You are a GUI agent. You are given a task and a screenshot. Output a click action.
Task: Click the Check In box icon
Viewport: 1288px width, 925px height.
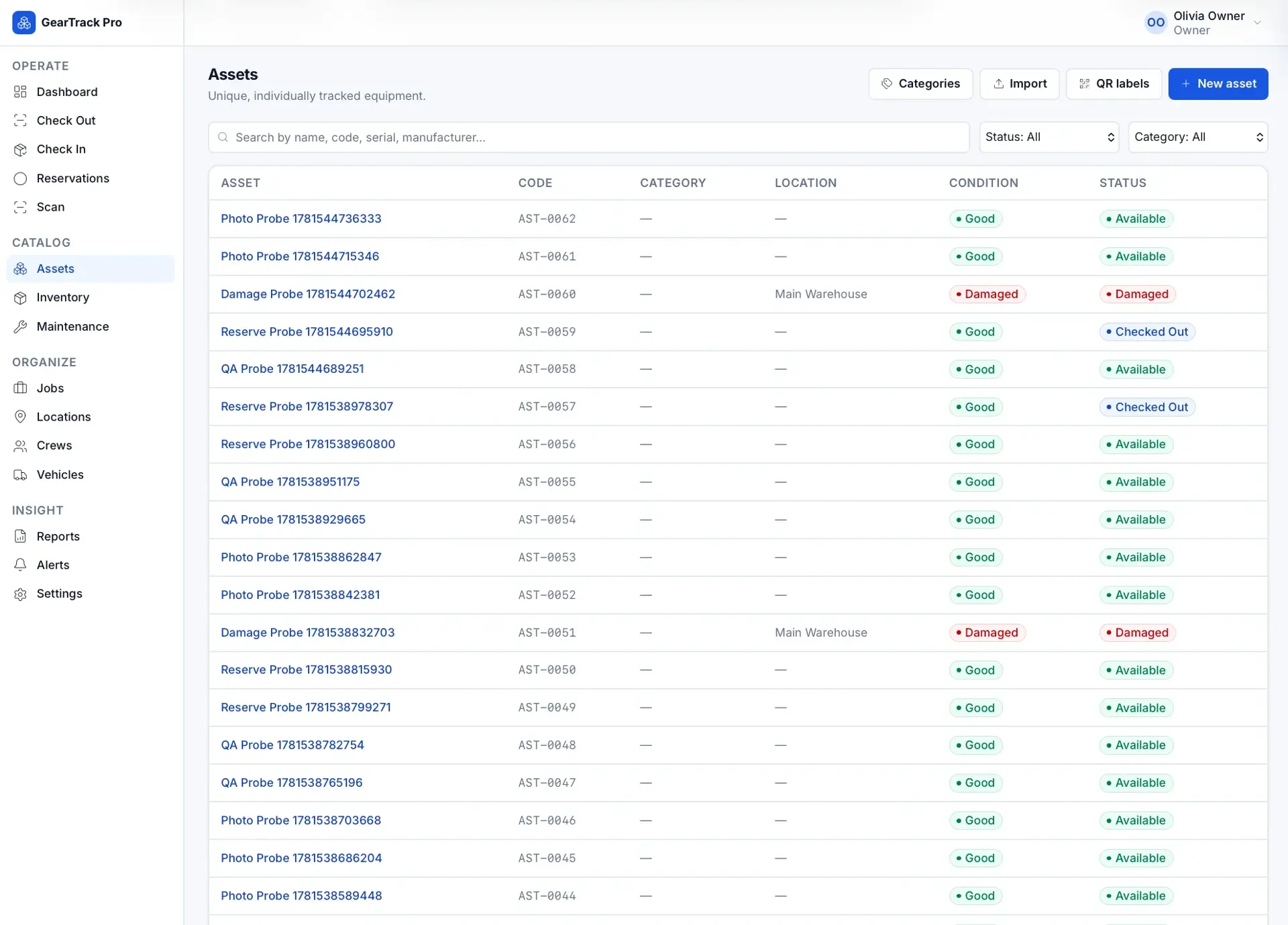click(x=20, y=150)
